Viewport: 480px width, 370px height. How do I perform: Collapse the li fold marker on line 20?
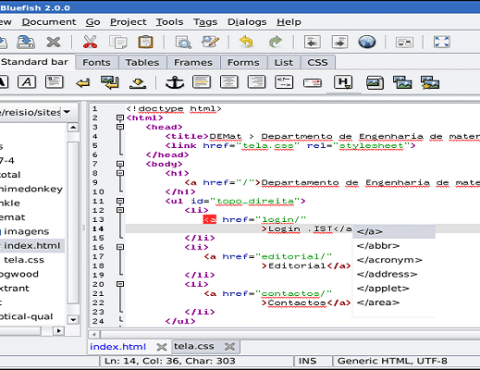pyautogui.click(x=120, y=284)
